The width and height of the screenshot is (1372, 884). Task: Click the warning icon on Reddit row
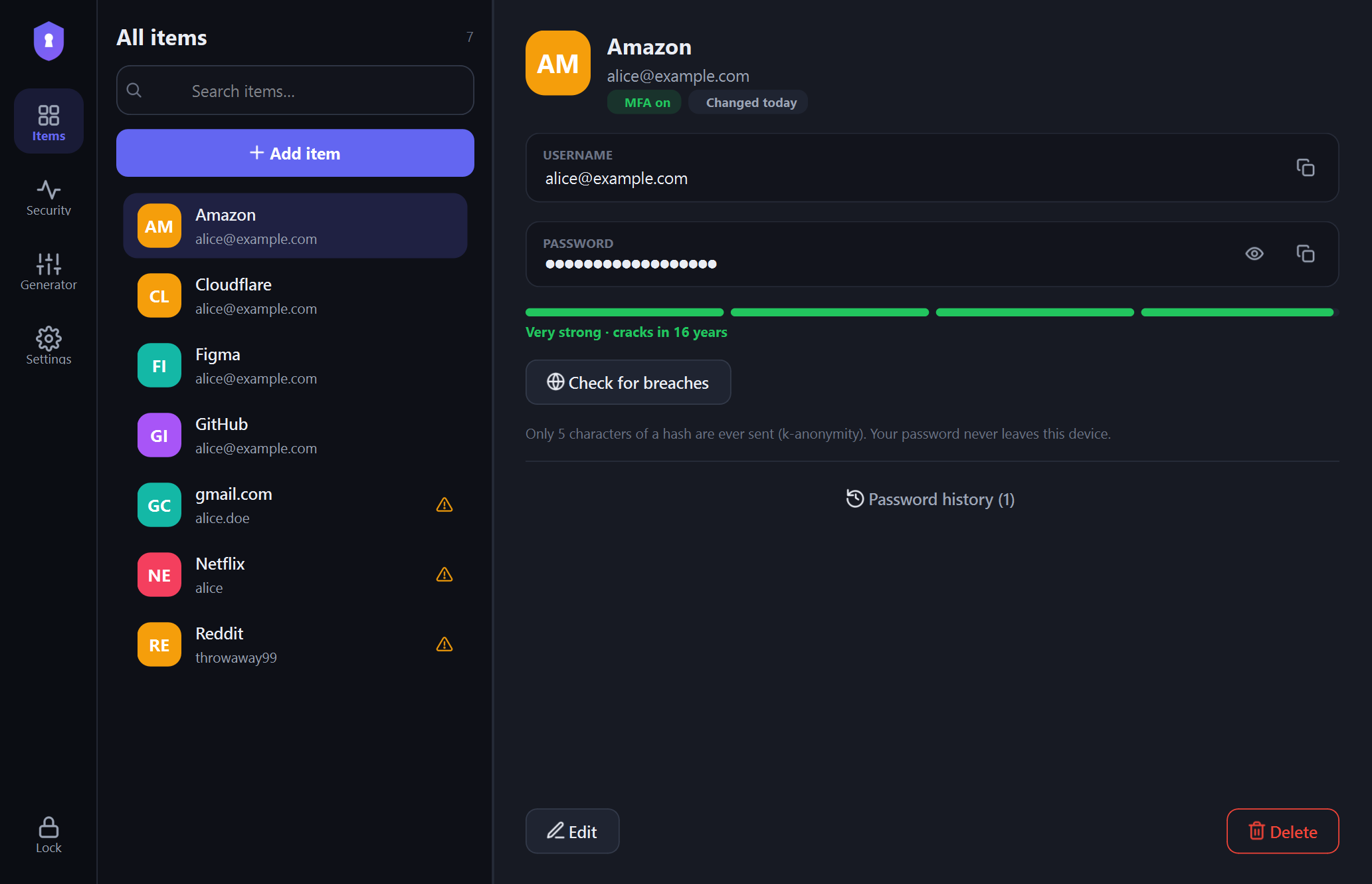pos(444,645)
